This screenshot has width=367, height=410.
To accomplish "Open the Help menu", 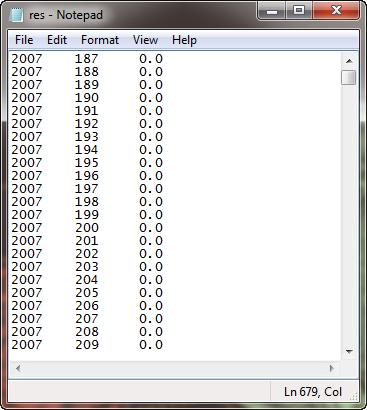I will (184, 40).
